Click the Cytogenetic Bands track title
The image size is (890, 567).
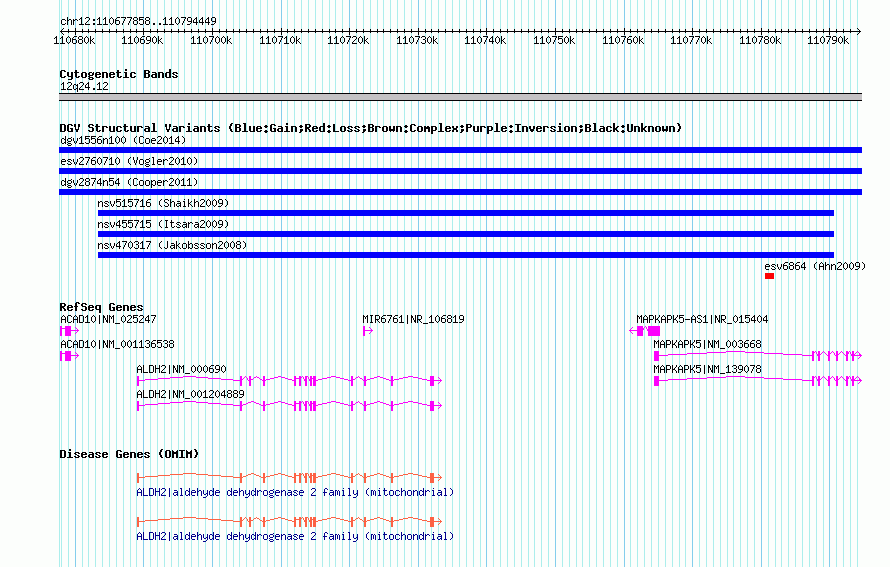pyautogui.click(x=119, y=74)
